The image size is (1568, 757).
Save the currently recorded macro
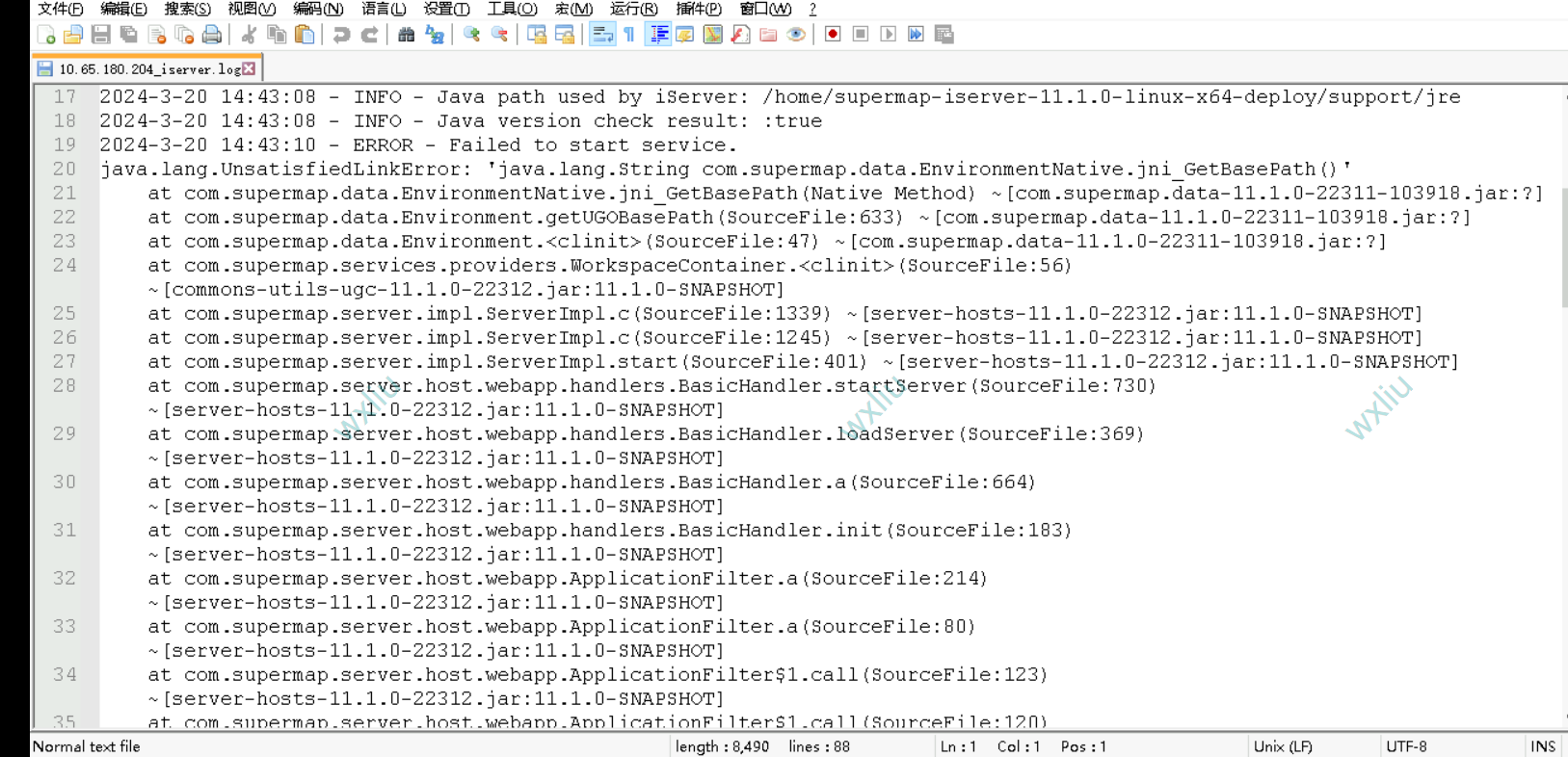coord(944,35)
